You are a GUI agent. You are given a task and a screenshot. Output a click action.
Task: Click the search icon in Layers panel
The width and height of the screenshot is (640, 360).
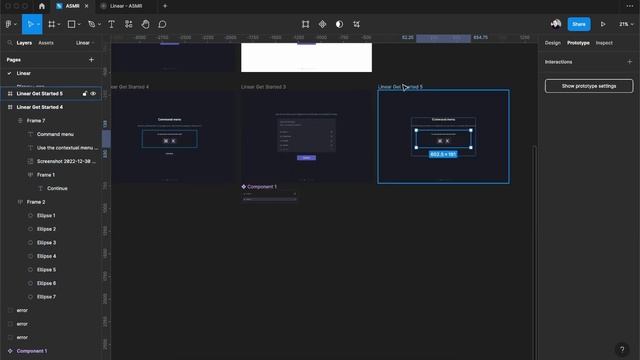(x=9, y=43)
